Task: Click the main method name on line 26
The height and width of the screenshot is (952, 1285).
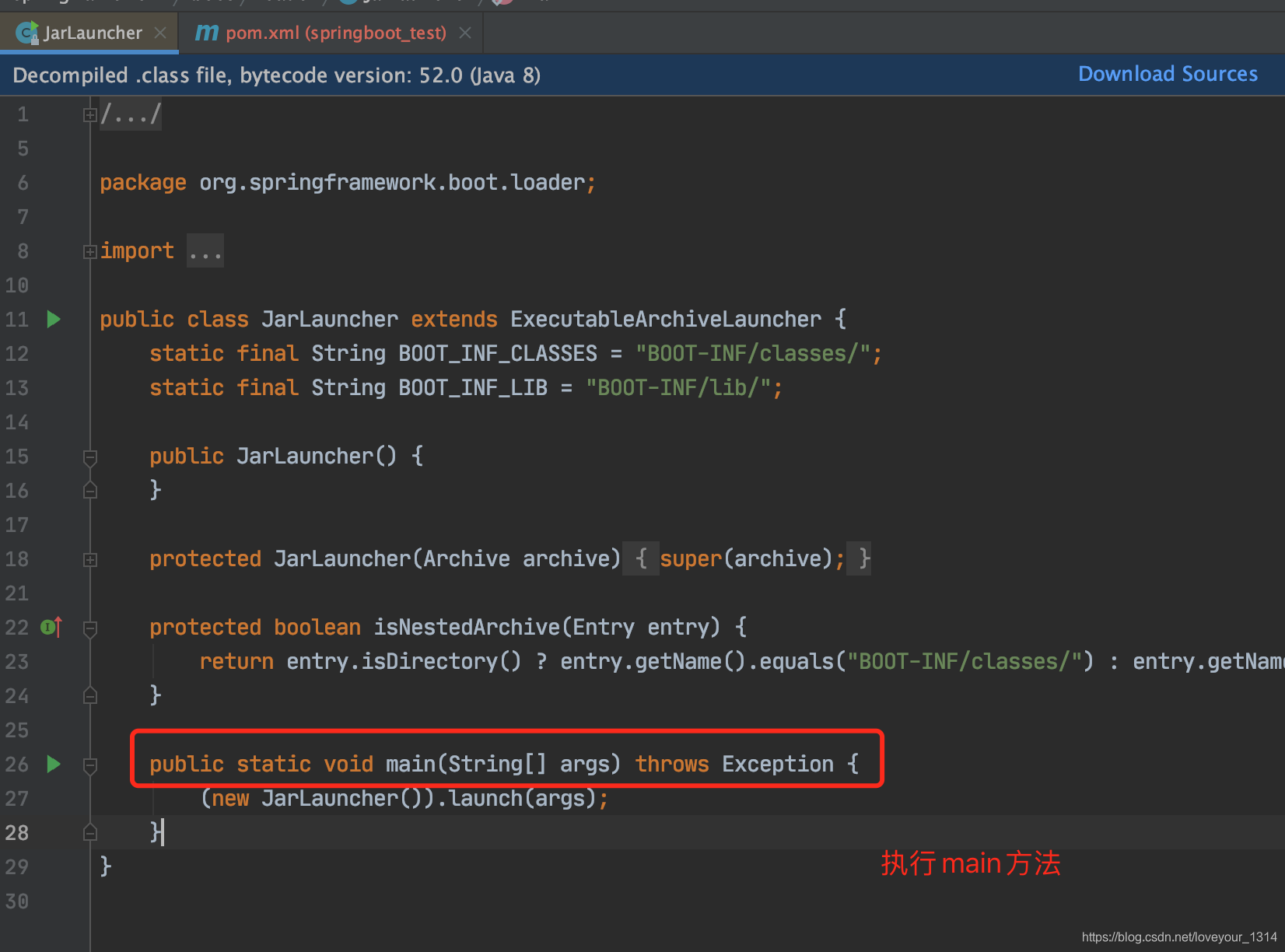Action: point(411,764)
